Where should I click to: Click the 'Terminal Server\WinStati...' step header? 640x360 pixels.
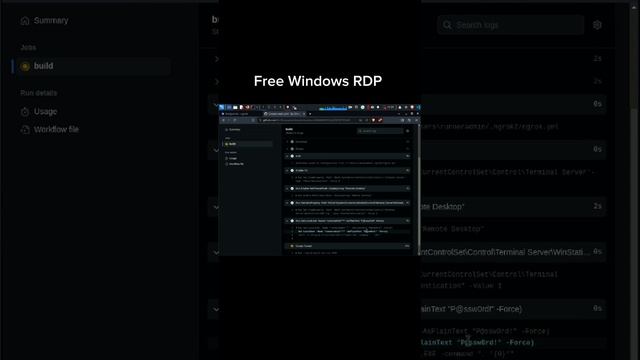click(514, 252)
